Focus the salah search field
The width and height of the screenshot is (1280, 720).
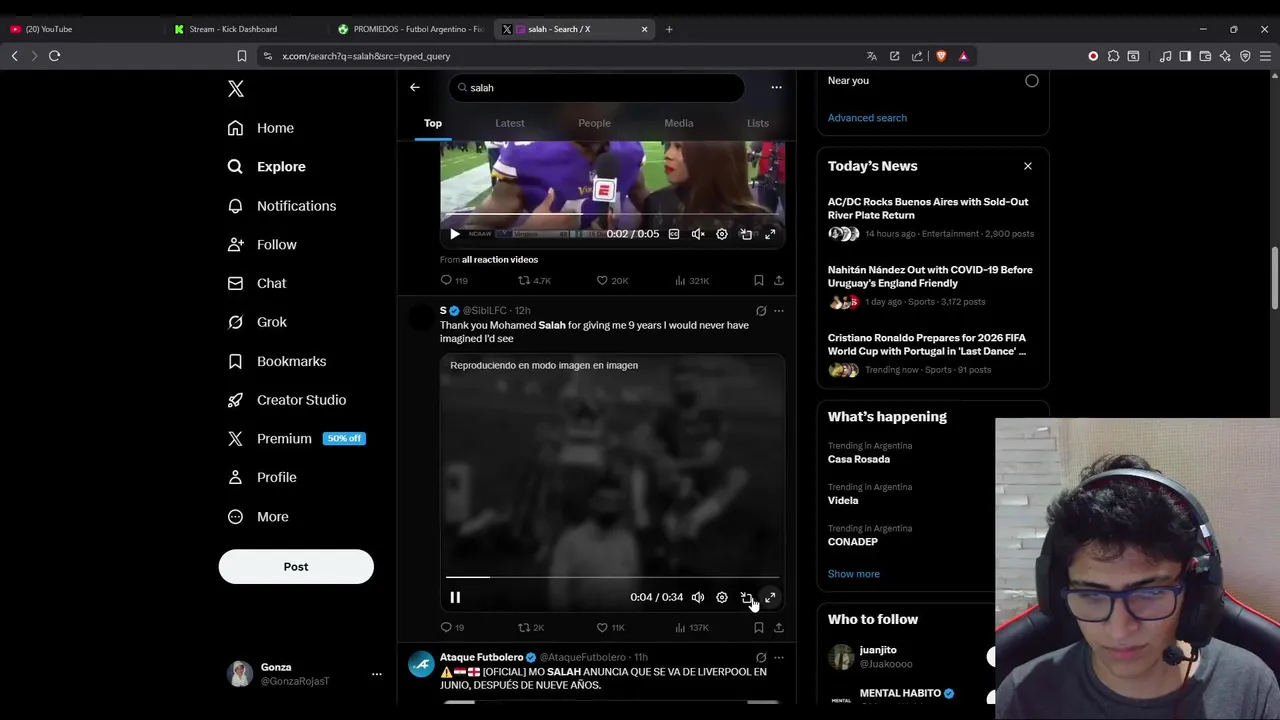pos(597,88)
